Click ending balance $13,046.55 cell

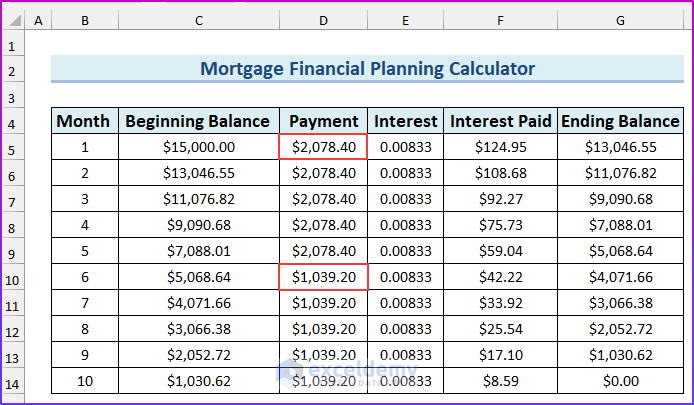(620, 147)
